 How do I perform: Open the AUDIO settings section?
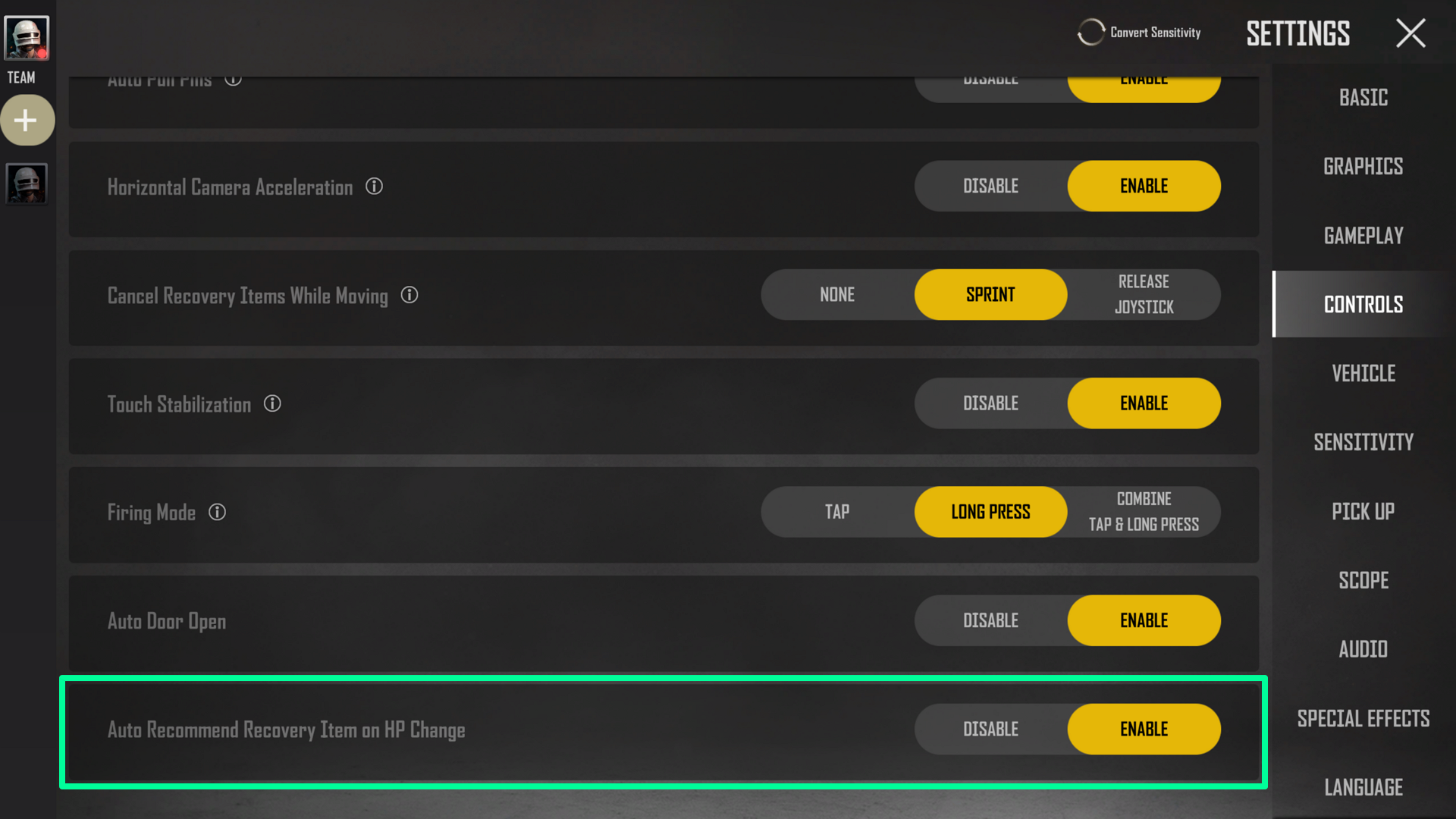[x=1363, y=649]
